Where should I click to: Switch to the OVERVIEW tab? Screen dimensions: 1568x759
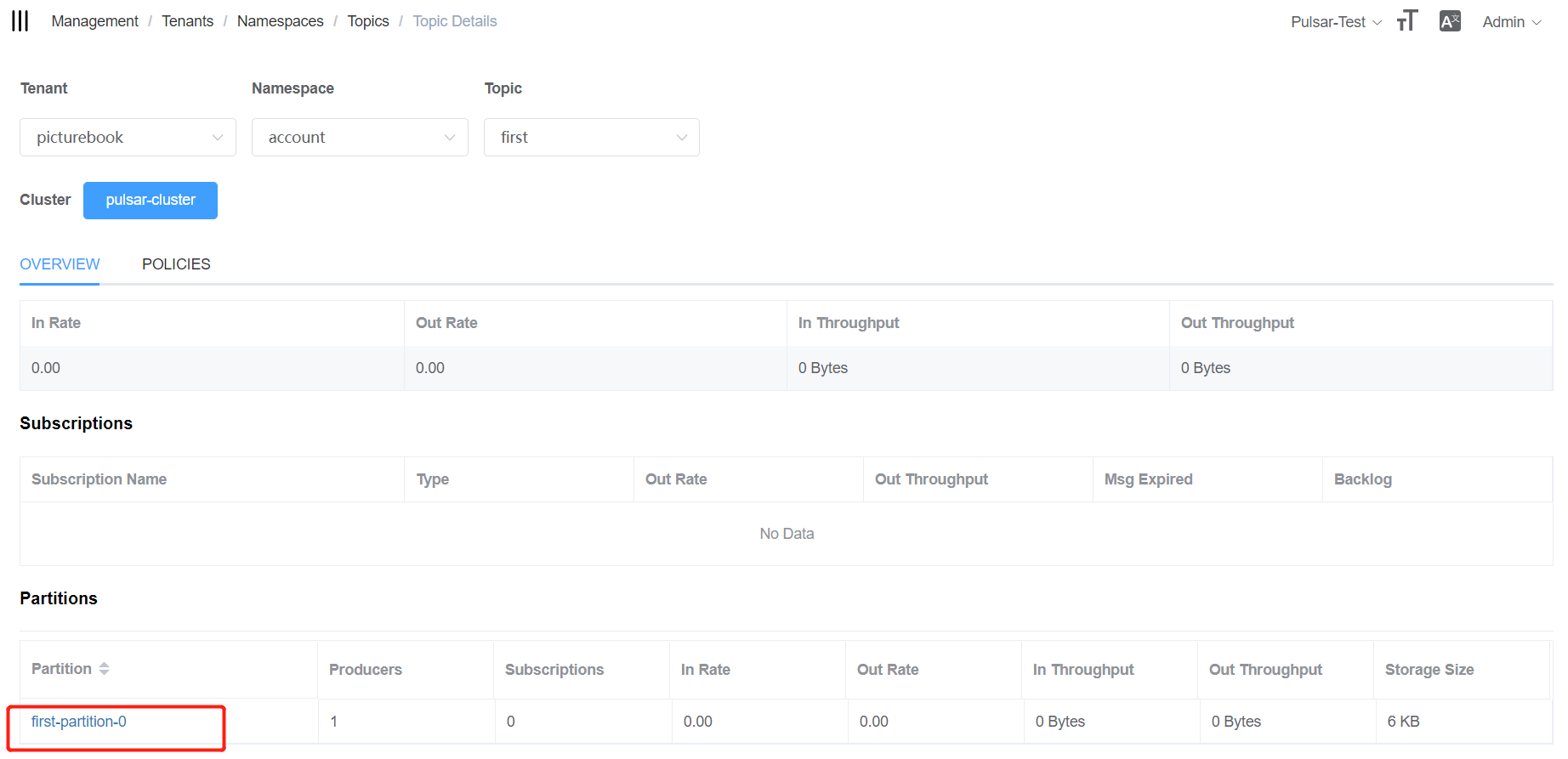click(60, 264)
